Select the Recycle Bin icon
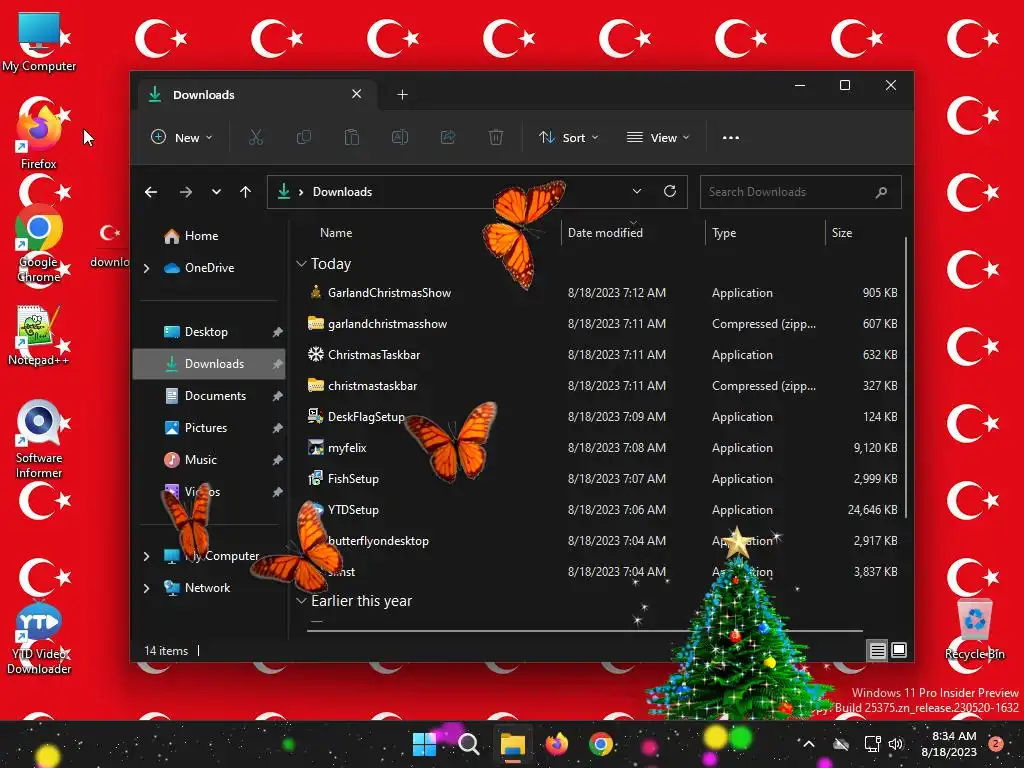1024x768 pixels. (x=974, y=630)
